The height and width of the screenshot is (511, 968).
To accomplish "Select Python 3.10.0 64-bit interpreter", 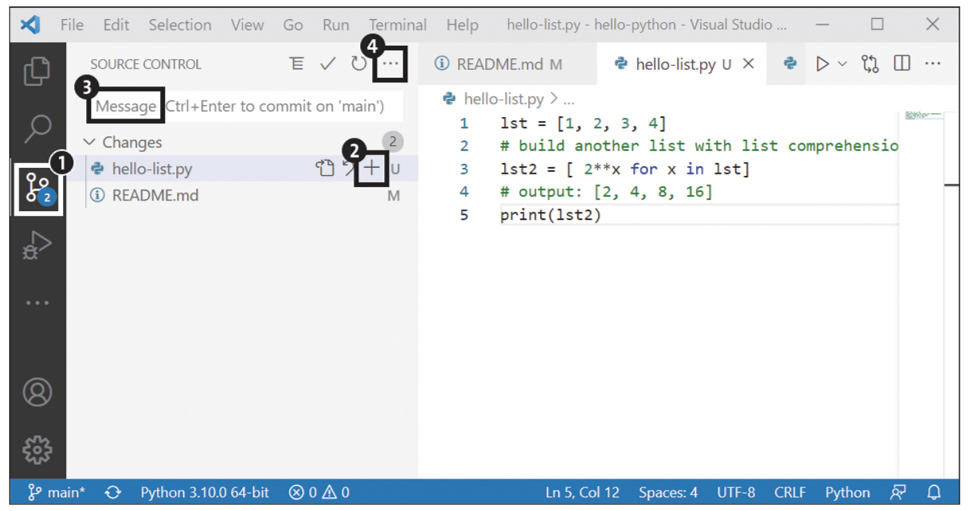I will pos(204,492).
